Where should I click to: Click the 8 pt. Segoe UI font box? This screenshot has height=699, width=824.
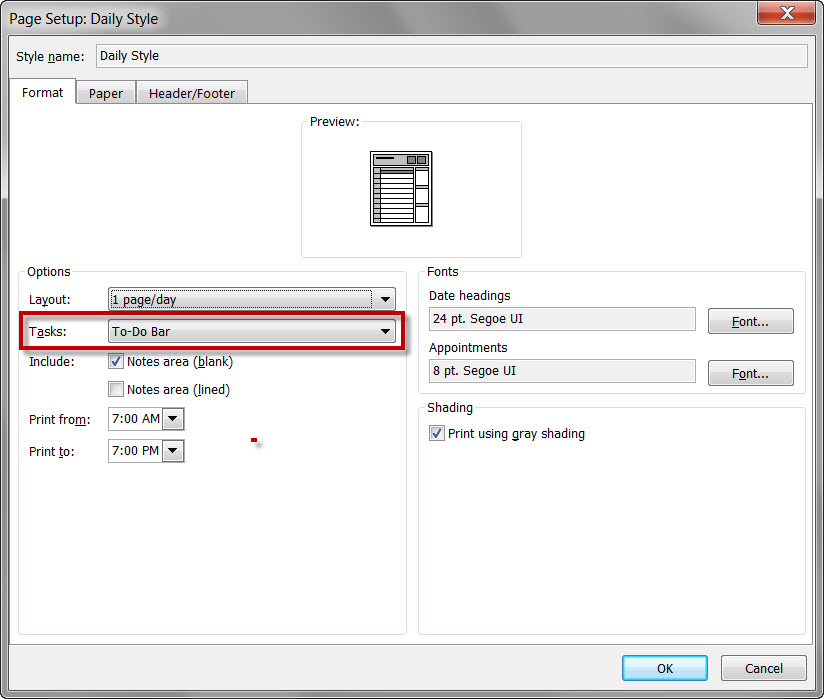pos(562,371)
